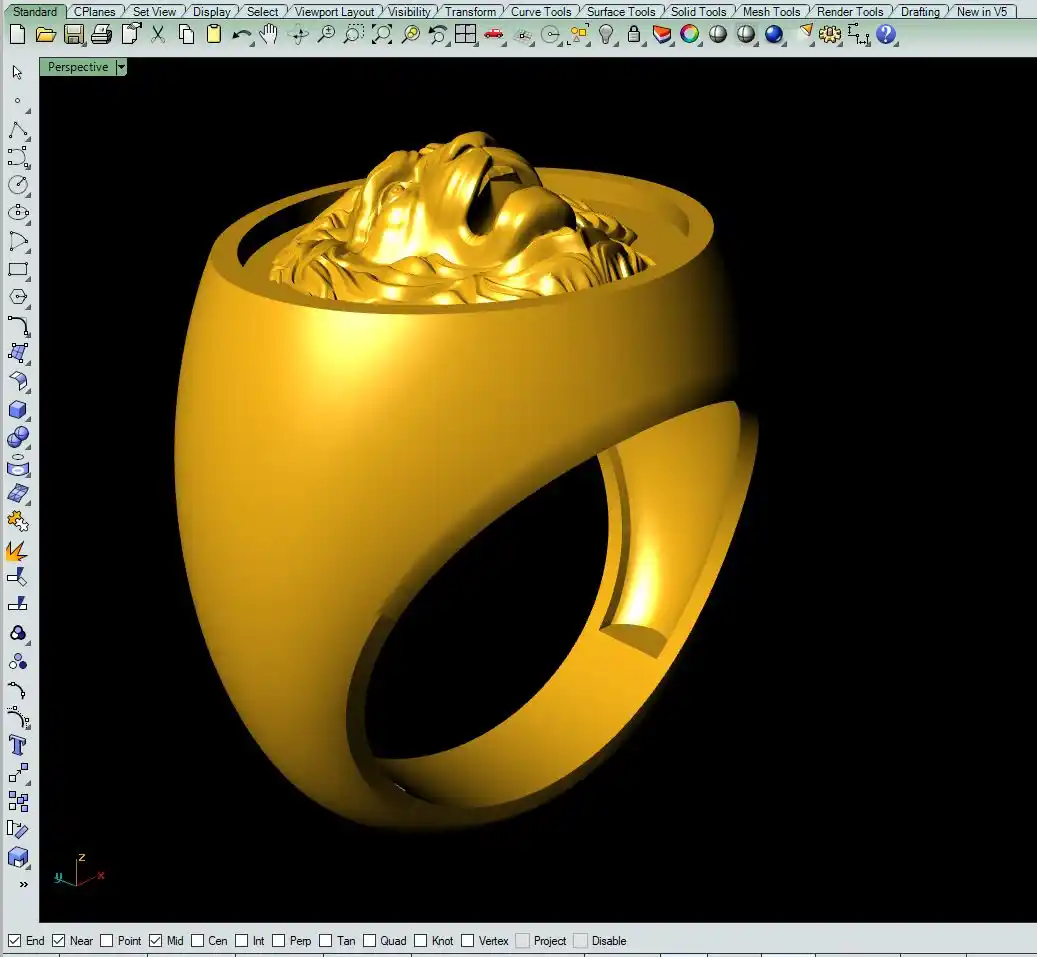Select the Pan hand tool
The image size is (1037, 957).
point(269,34)
